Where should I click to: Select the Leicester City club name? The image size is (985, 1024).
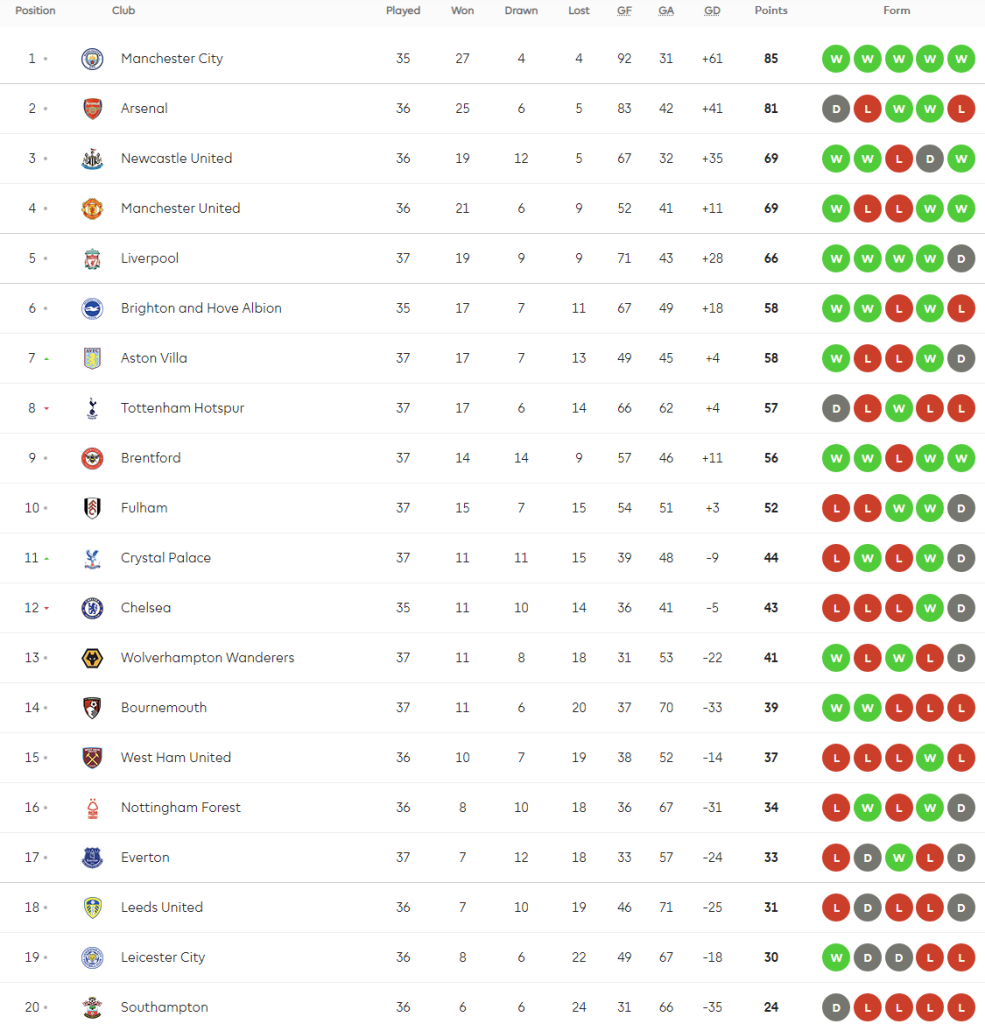coord(162,957)
